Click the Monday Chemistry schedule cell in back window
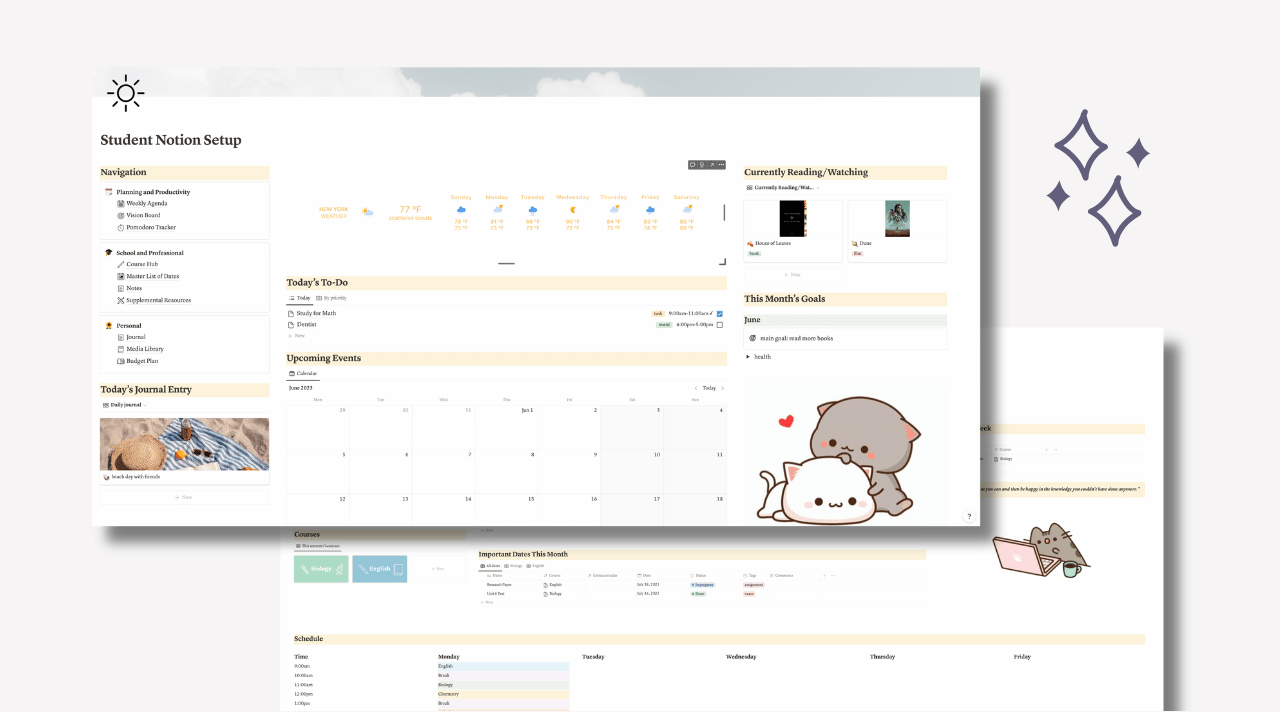 503,693
